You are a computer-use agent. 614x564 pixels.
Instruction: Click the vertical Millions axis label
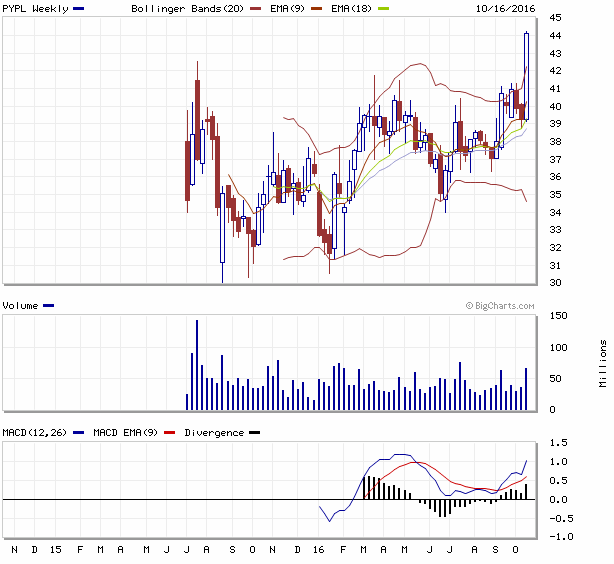(x=603, y=364)
